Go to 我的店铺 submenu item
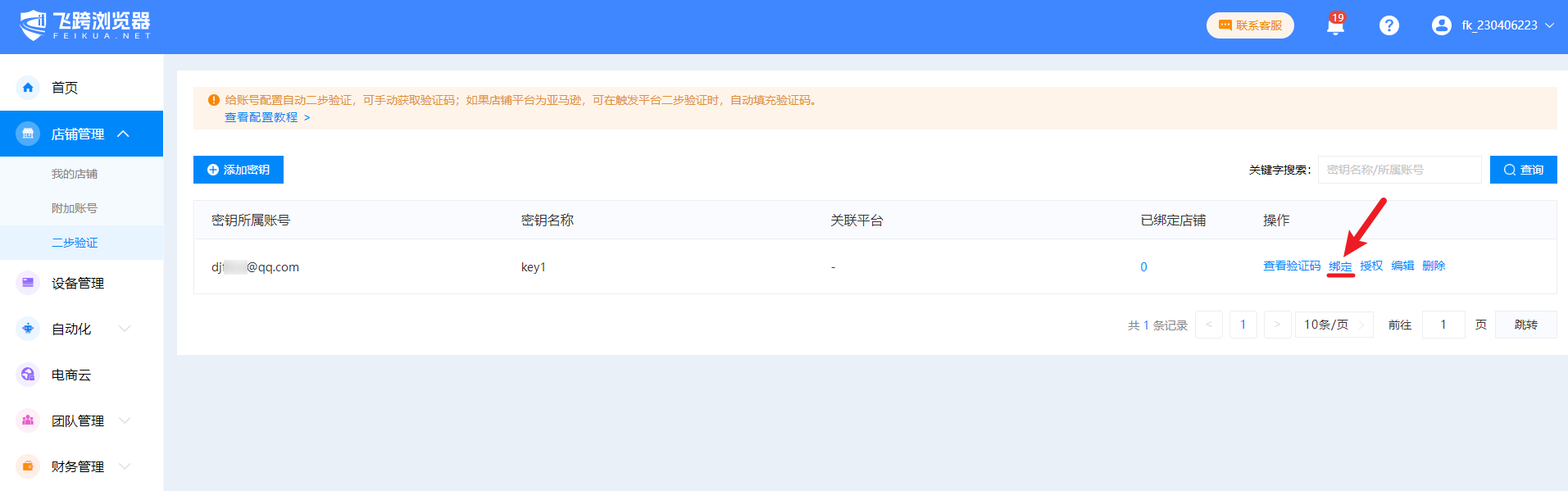 point(75,174)
